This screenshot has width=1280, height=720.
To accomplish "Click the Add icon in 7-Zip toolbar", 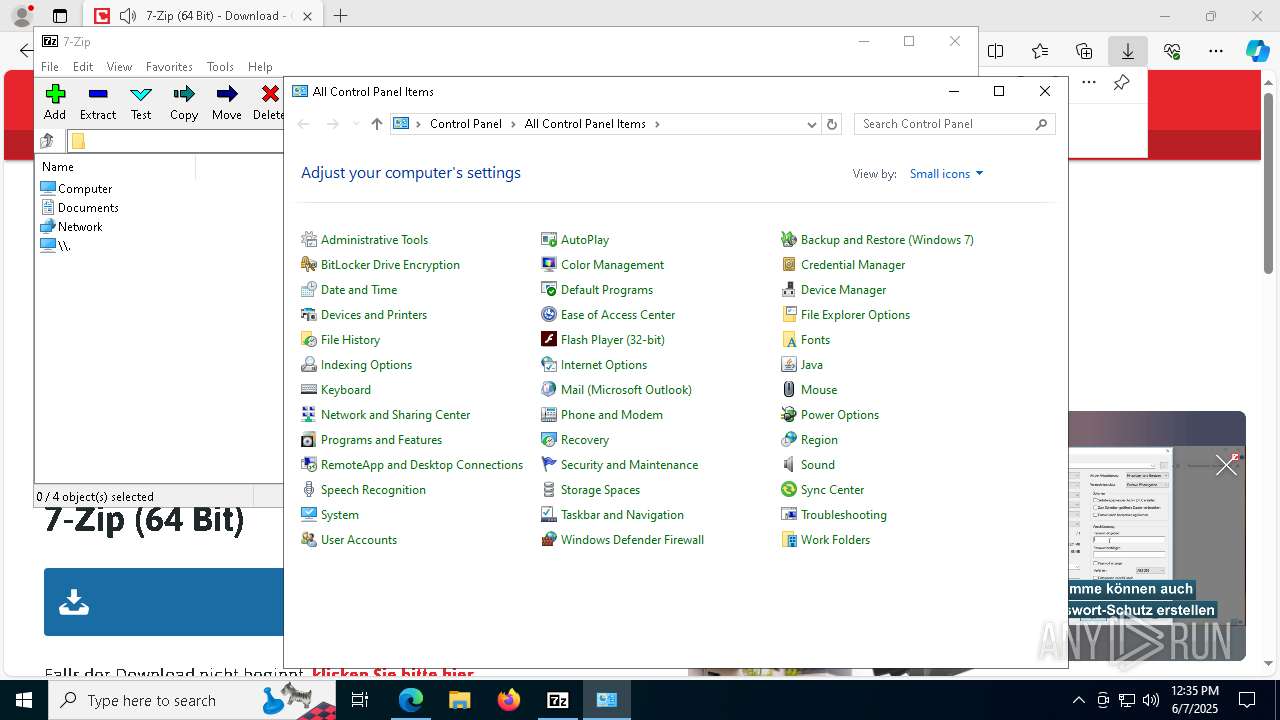I will point(55,94).
